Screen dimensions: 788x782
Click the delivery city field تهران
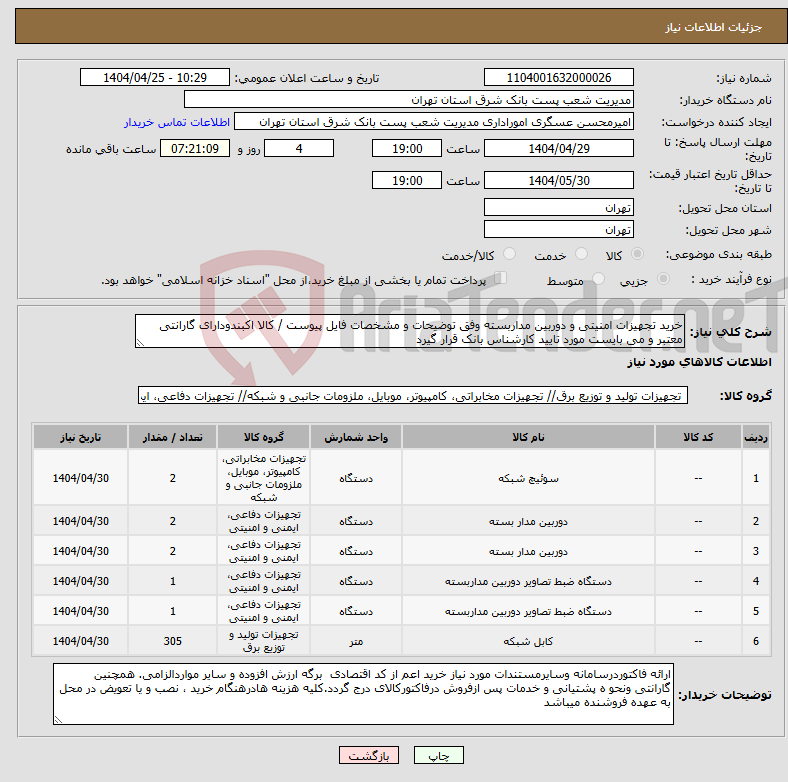point(558,229)
